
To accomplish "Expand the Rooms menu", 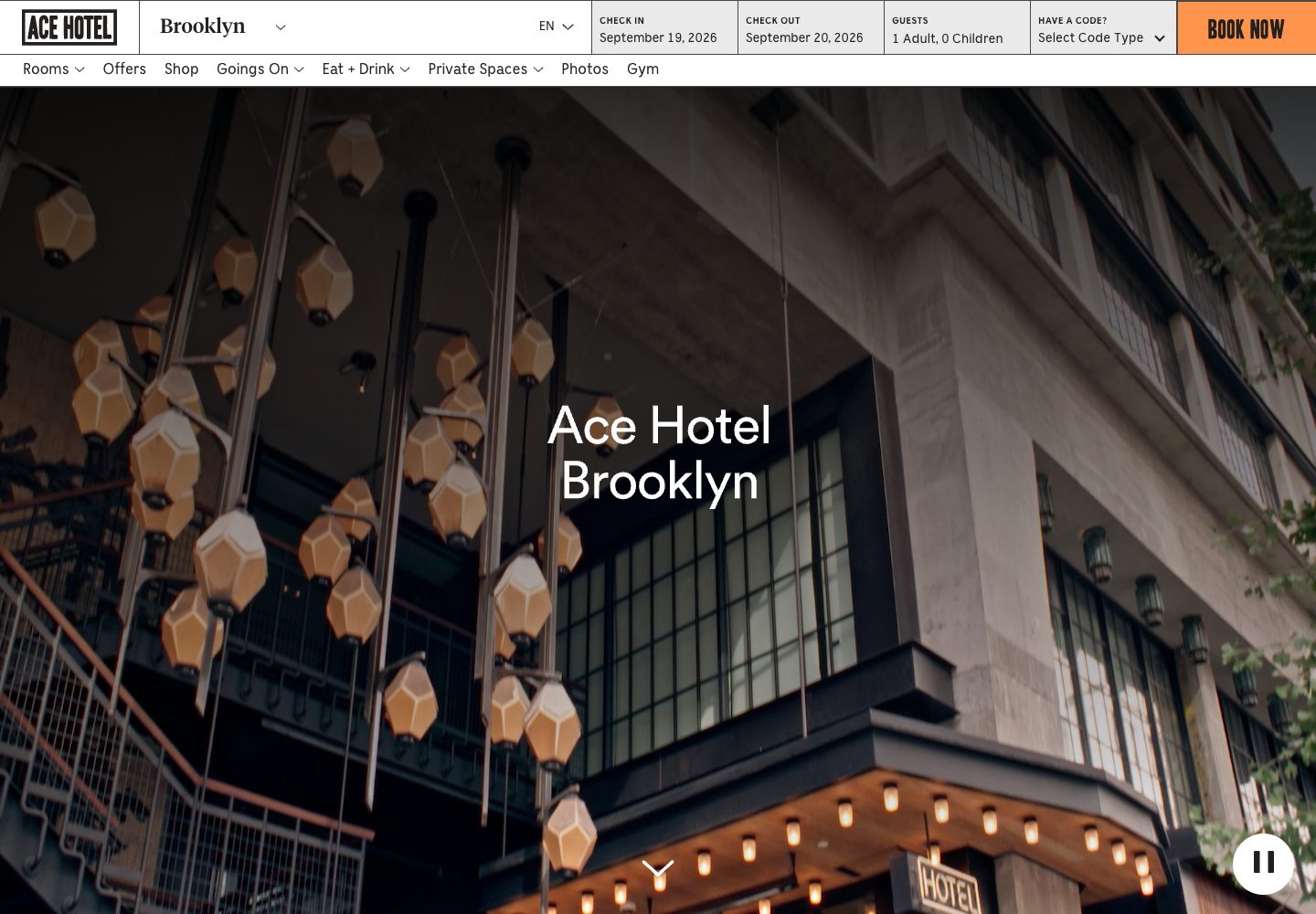I will 54,69.
